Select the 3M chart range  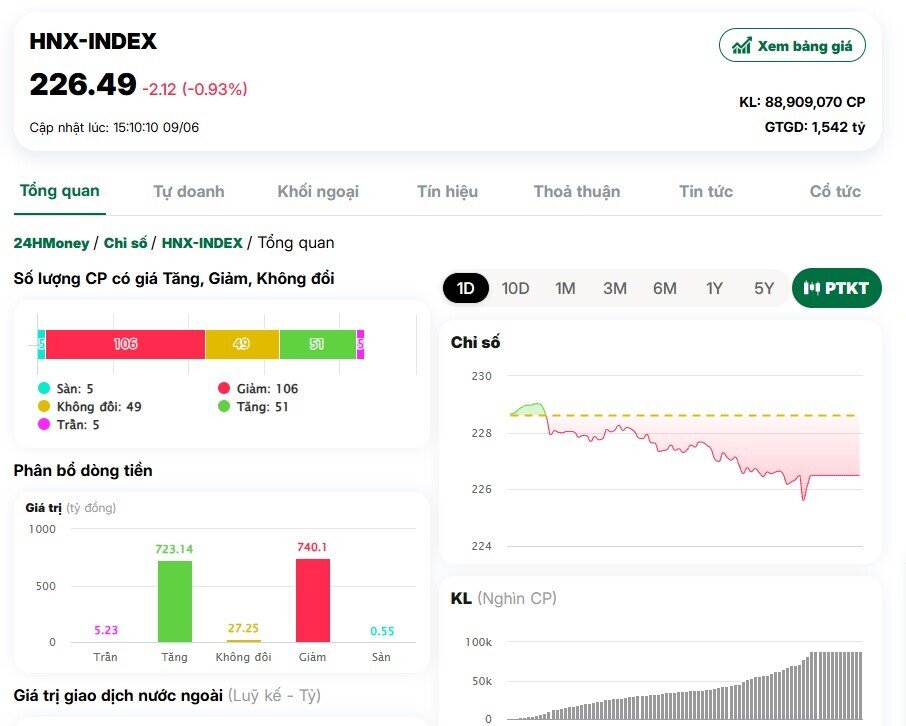coord(615,288)
